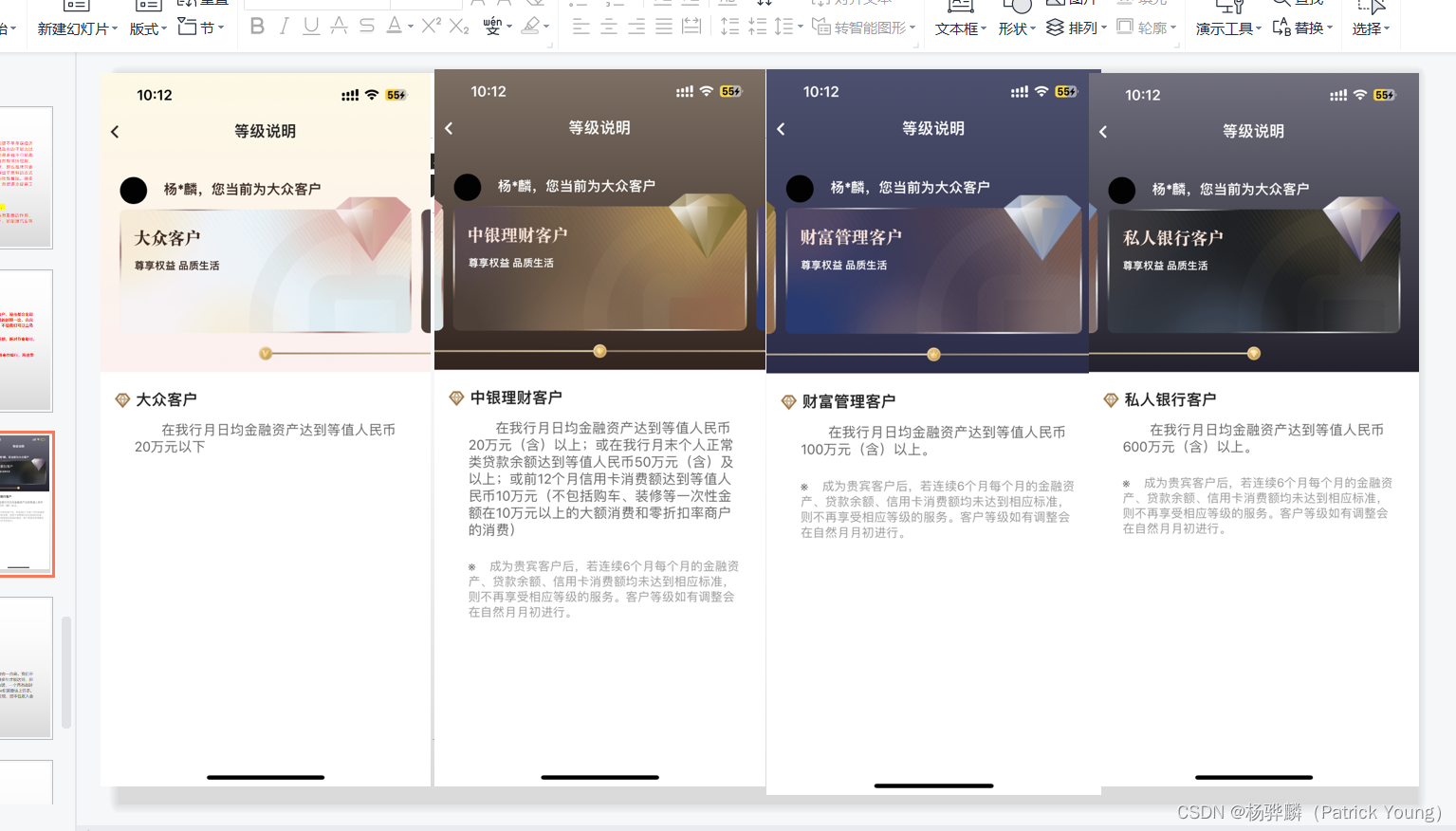Click diamond icon beside 中银理财客户 heading
This screenshot has width=1456, height=831.
pyautogui.click(x=456, y=398)
